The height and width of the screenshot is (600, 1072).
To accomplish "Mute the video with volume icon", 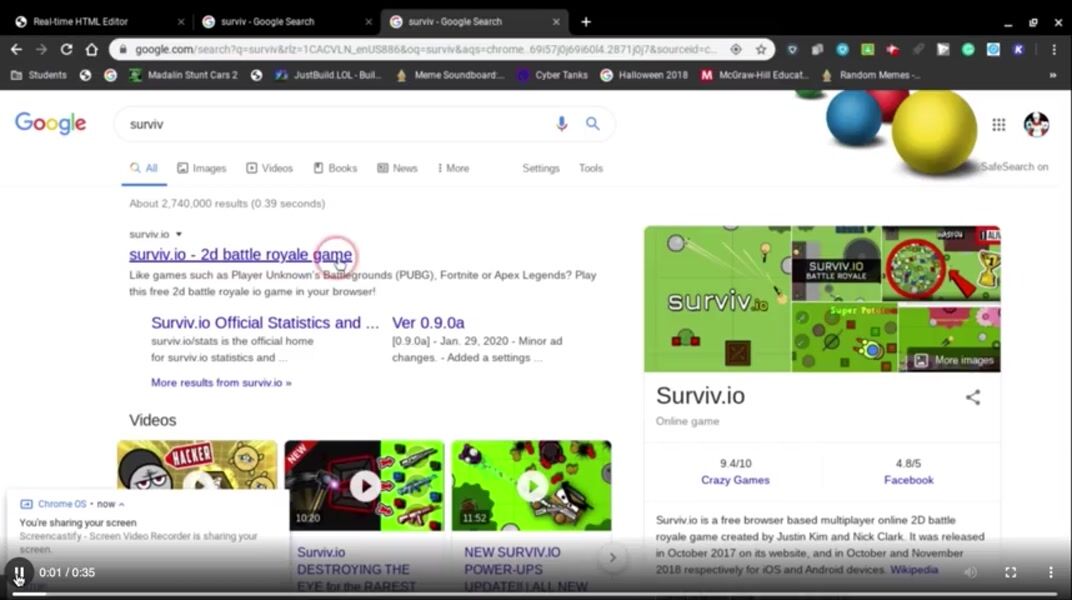I will [970, 572].
